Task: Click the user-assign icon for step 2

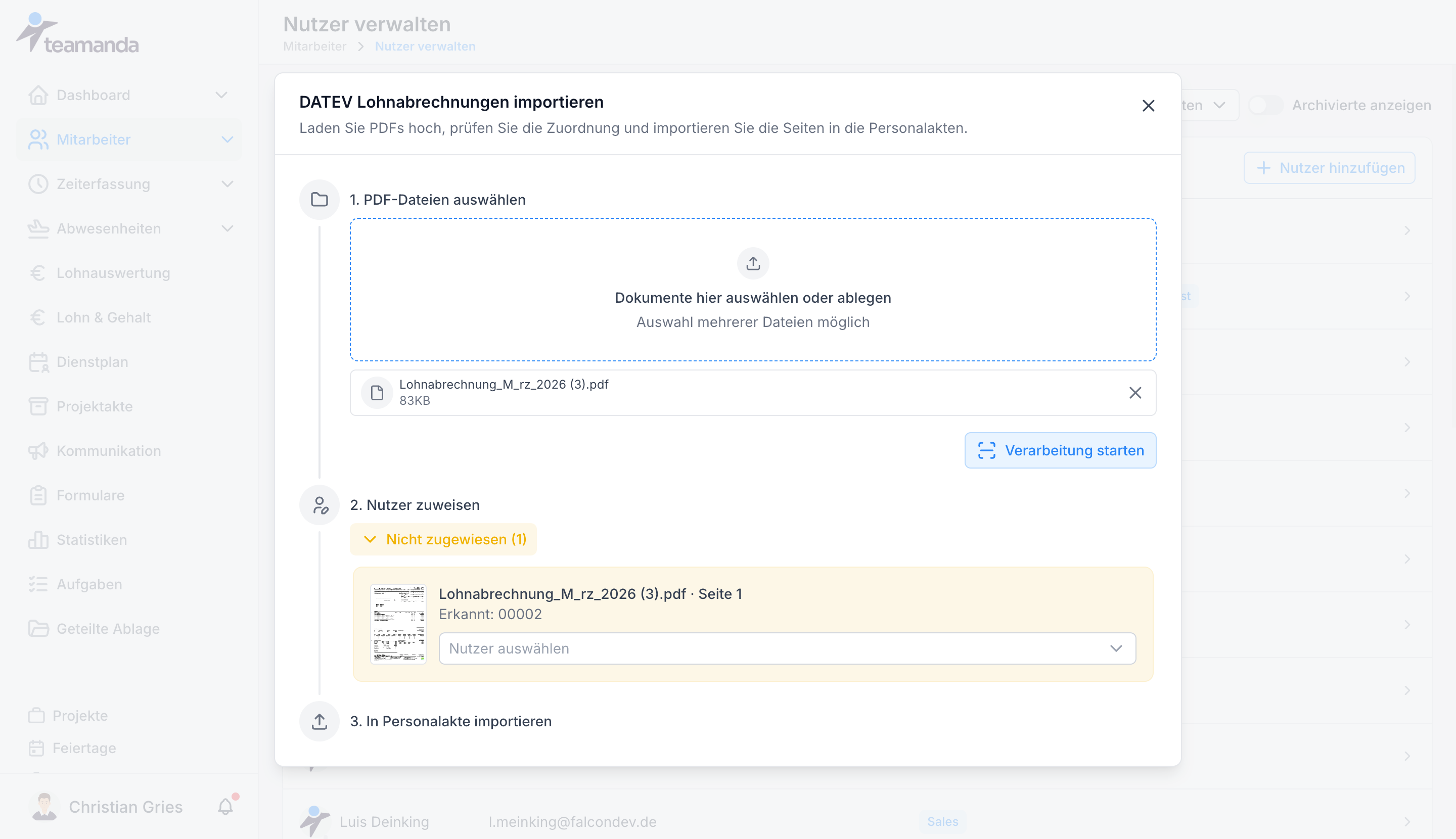Action: tap(320, 505)
